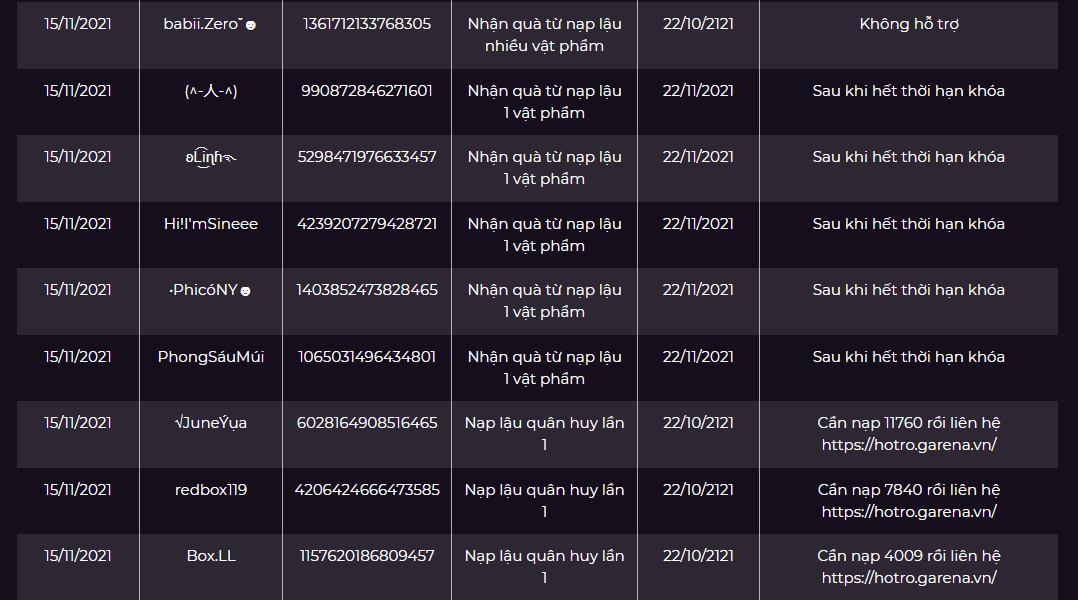1078x600 pixels.
Task: Select player ID 1361712133768305
Action: pos(367,23)
